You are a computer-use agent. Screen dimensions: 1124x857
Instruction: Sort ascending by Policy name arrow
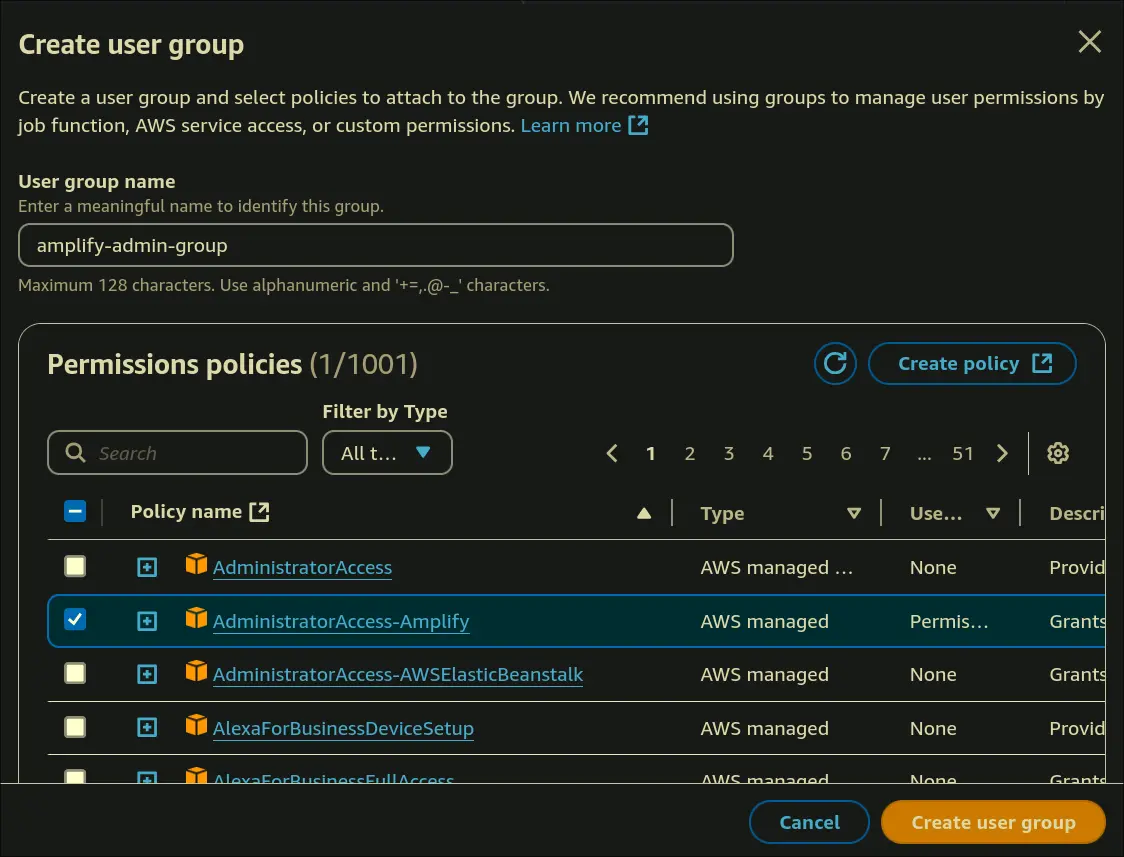[x=644, y=513]
